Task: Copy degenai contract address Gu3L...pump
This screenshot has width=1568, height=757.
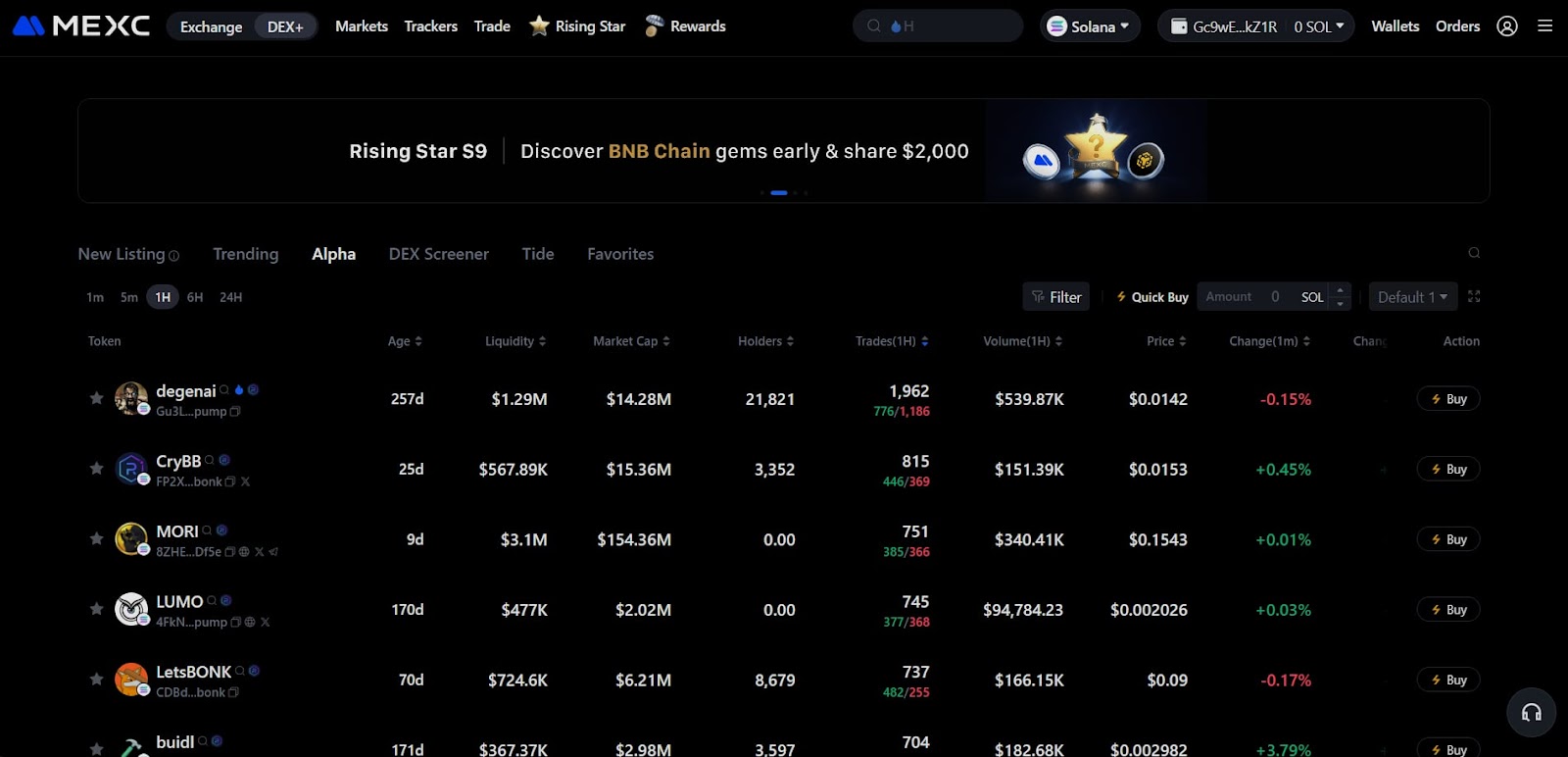Action: [x=235, y=412]
